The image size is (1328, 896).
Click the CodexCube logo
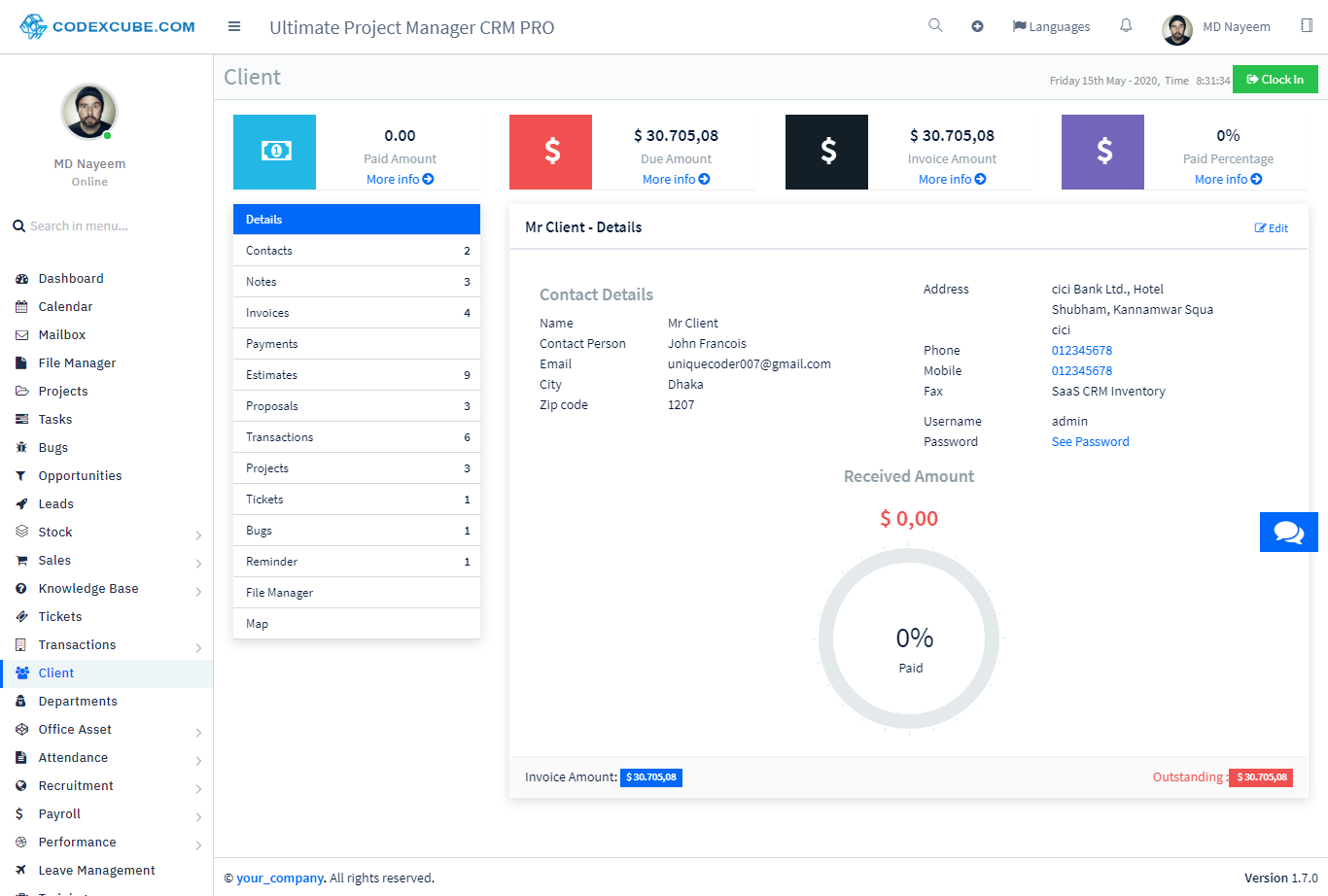coord(107,26)
